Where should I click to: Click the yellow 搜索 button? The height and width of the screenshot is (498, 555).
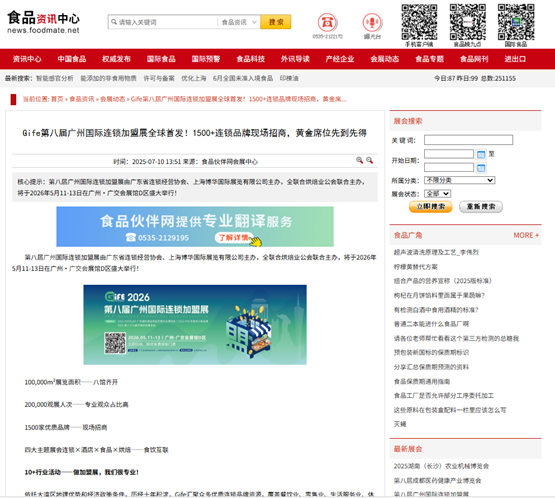pyautogui.click(x=276, y=22)
